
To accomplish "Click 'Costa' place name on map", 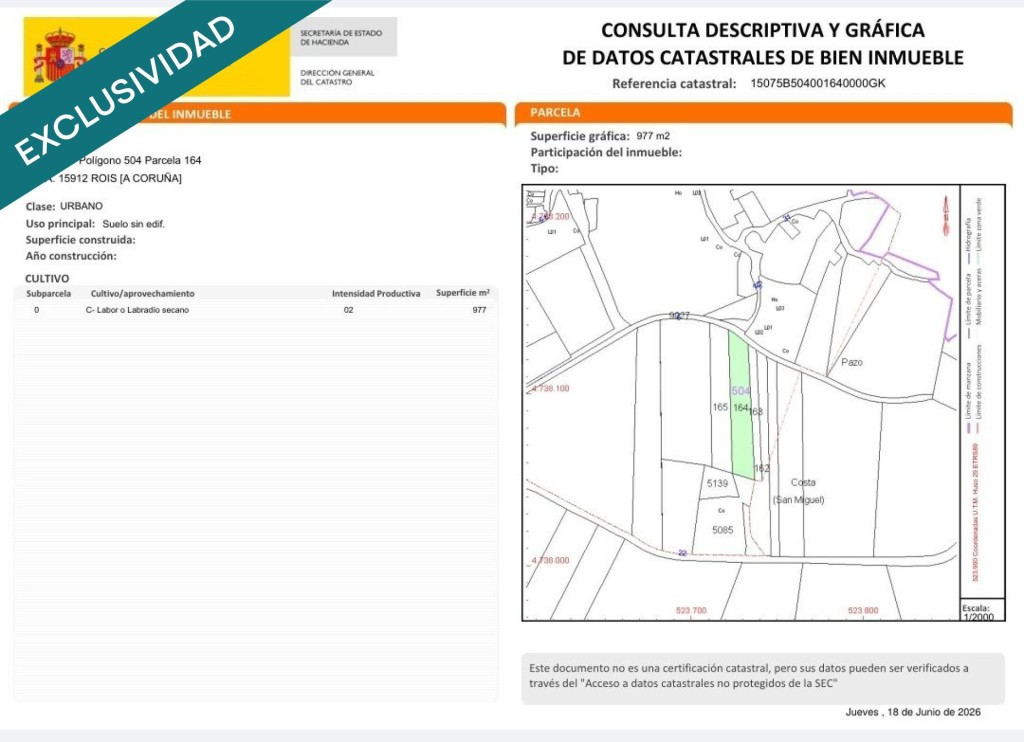I will click(803, 483).
